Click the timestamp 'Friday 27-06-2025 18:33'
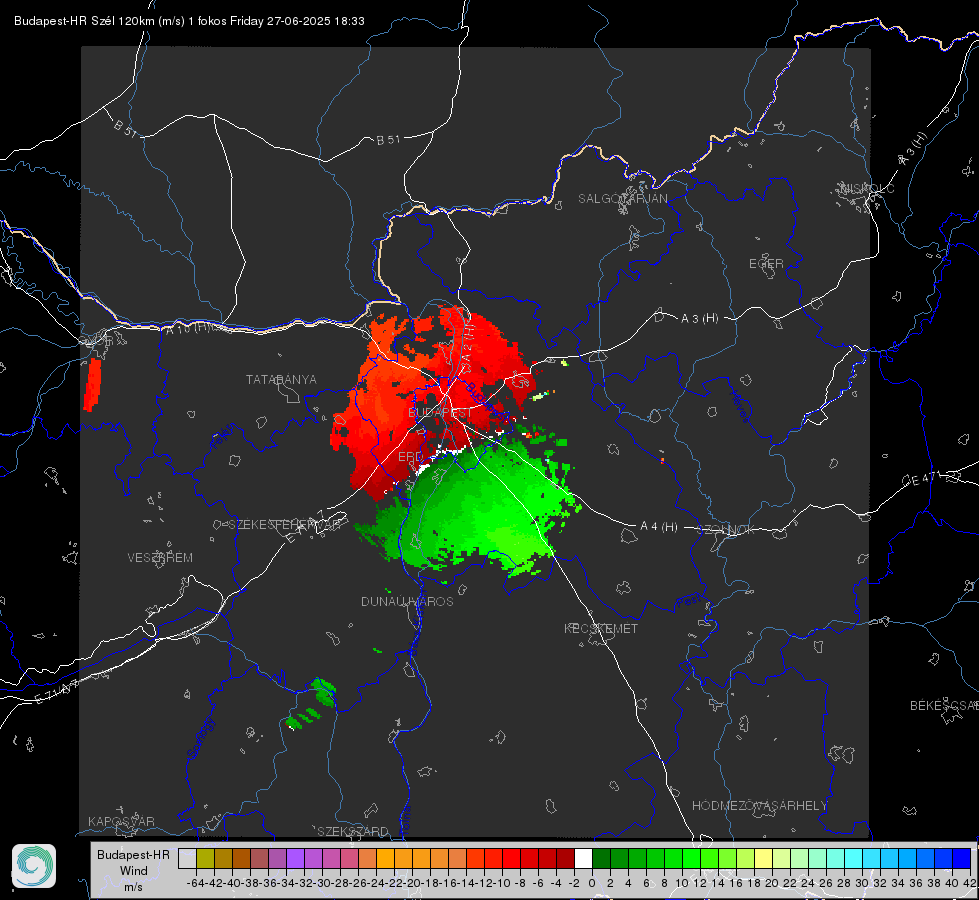The height and width of the screenshot is (900, 979). pos(297,21)
